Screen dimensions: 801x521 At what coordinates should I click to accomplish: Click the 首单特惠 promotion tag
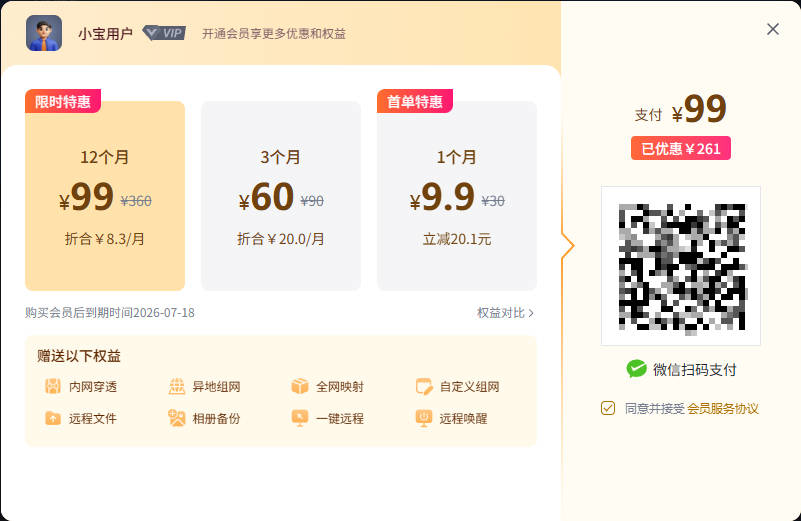[x=415, y=101]
